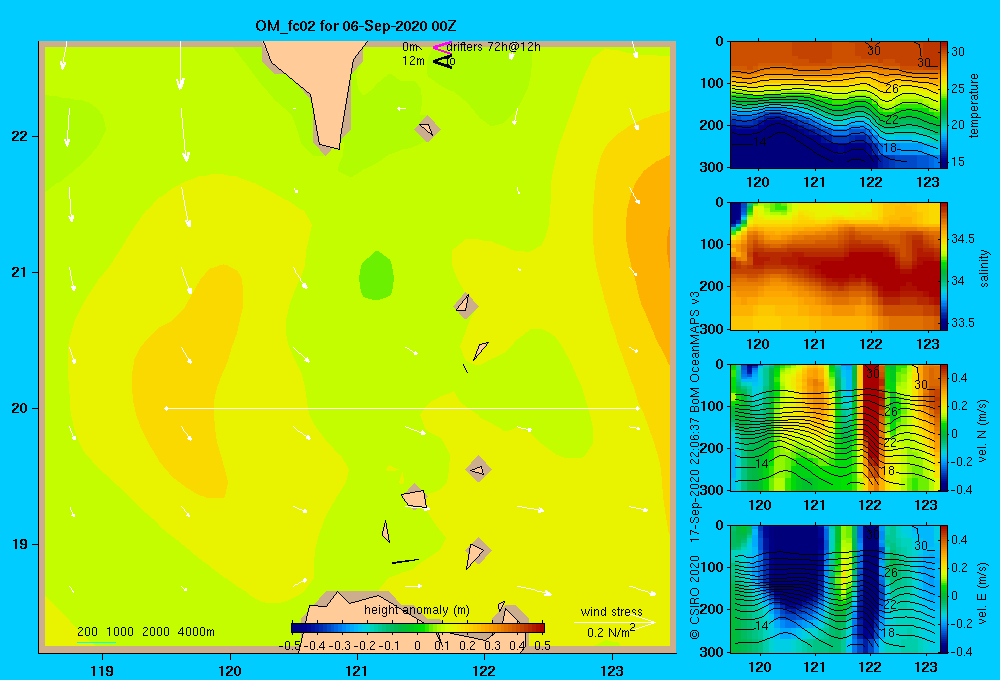Click the magenta 0m drifter marker in legend
The image size is (1000, 680).
click(x=441, y=47)
